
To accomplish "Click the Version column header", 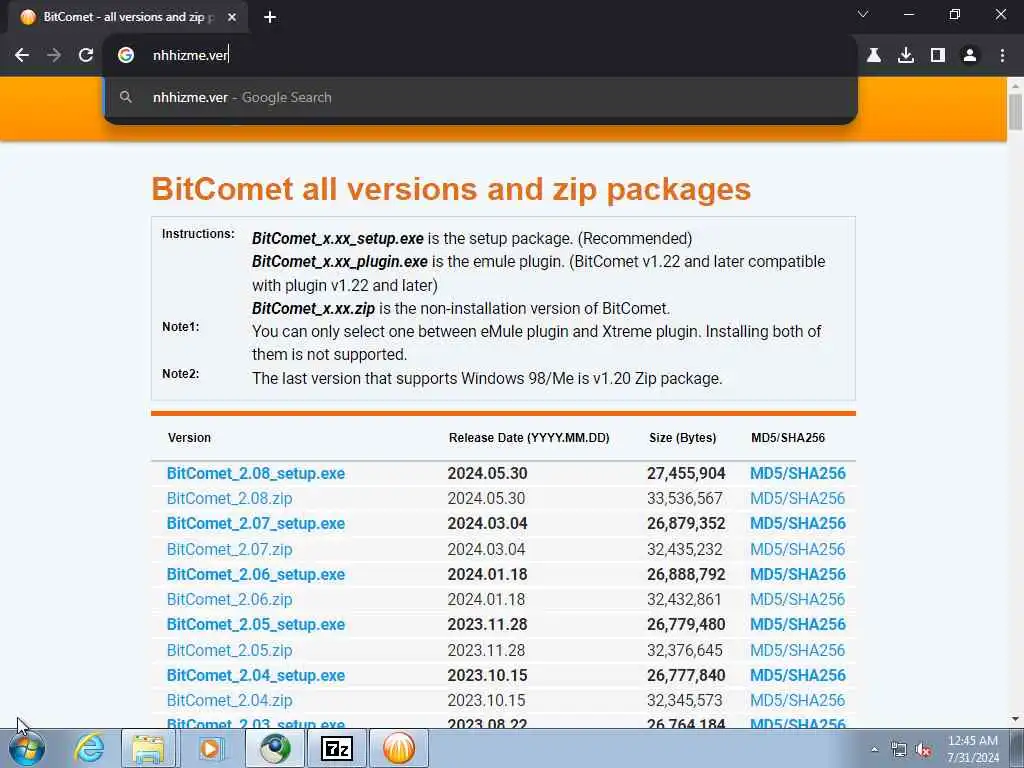I will (189, 438).
